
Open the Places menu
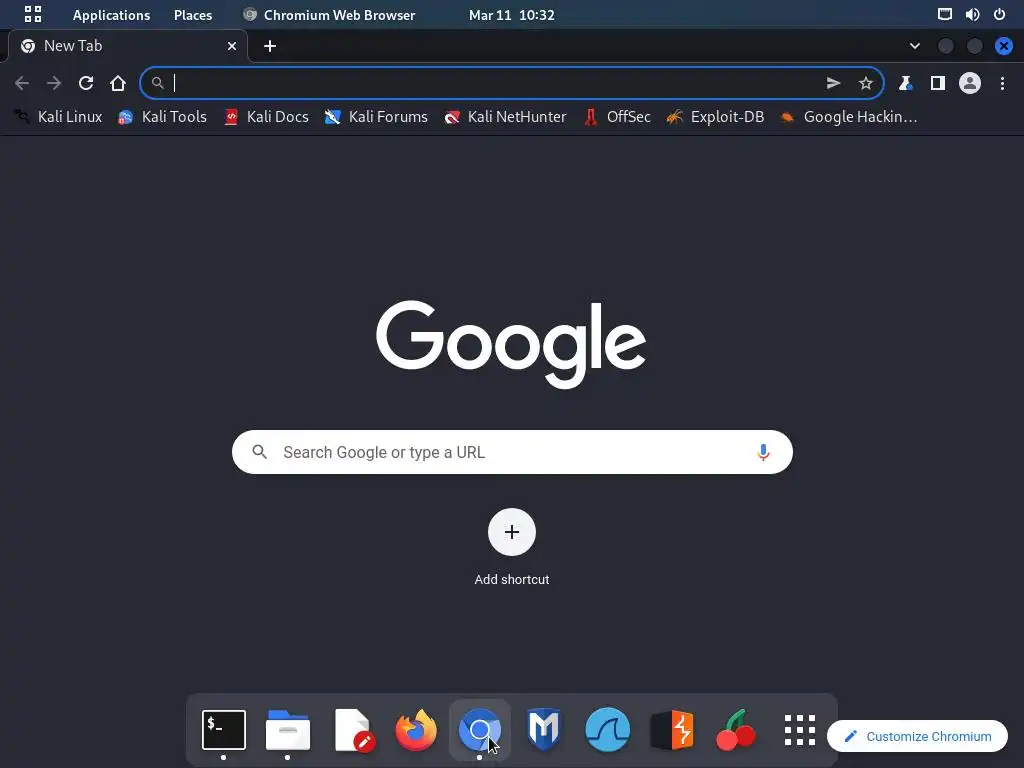click(x=193, y=14)
